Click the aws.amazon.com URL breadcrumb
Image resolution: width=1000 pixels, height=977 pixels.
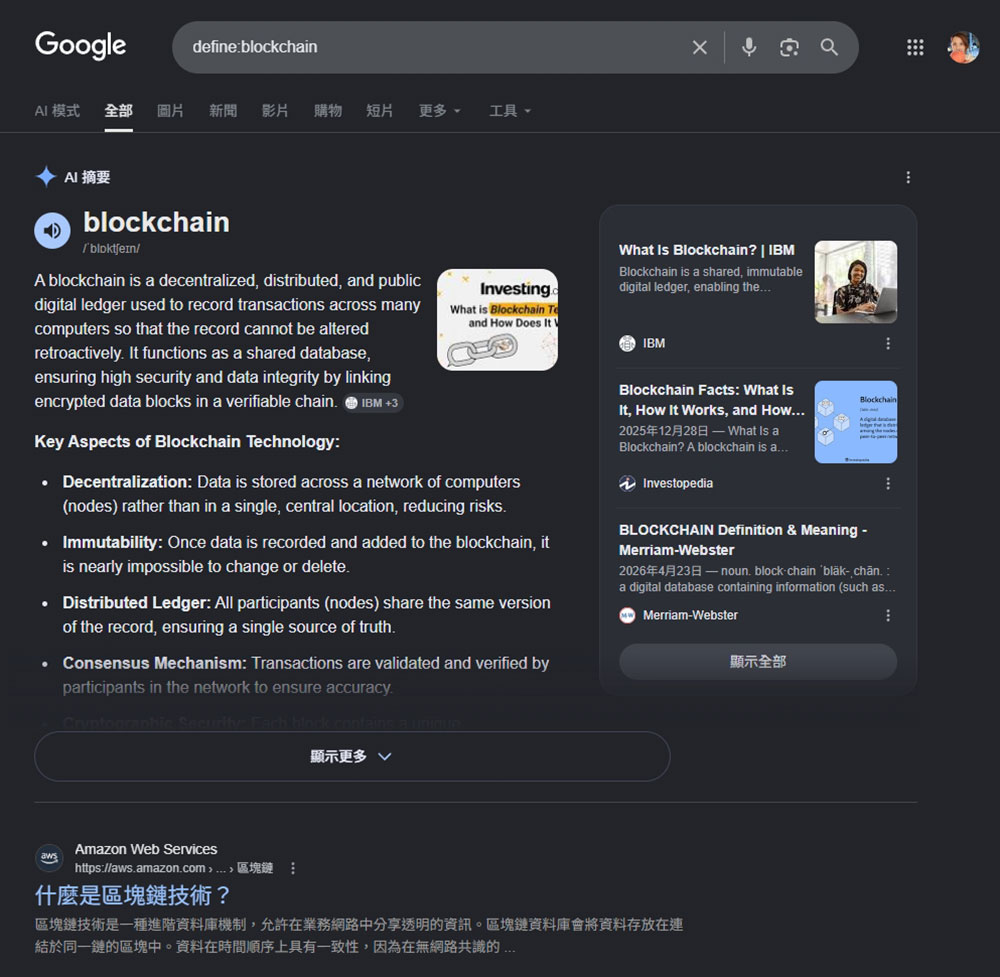point(173,868)
